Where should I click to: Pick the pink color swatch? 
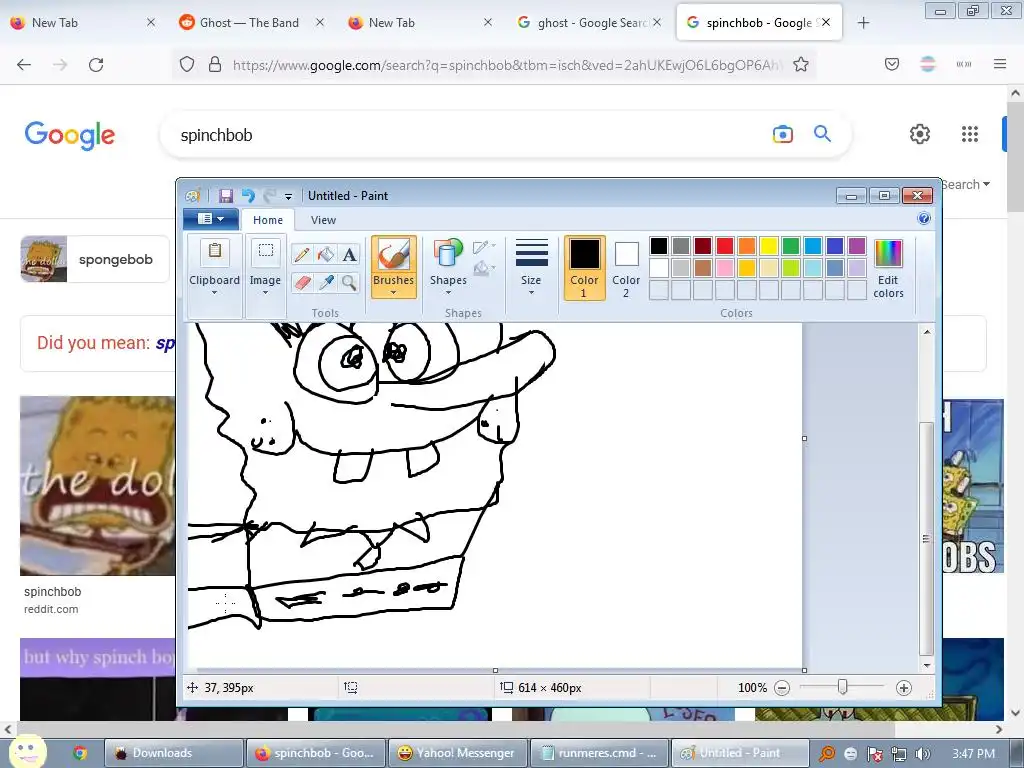[724, 268]
